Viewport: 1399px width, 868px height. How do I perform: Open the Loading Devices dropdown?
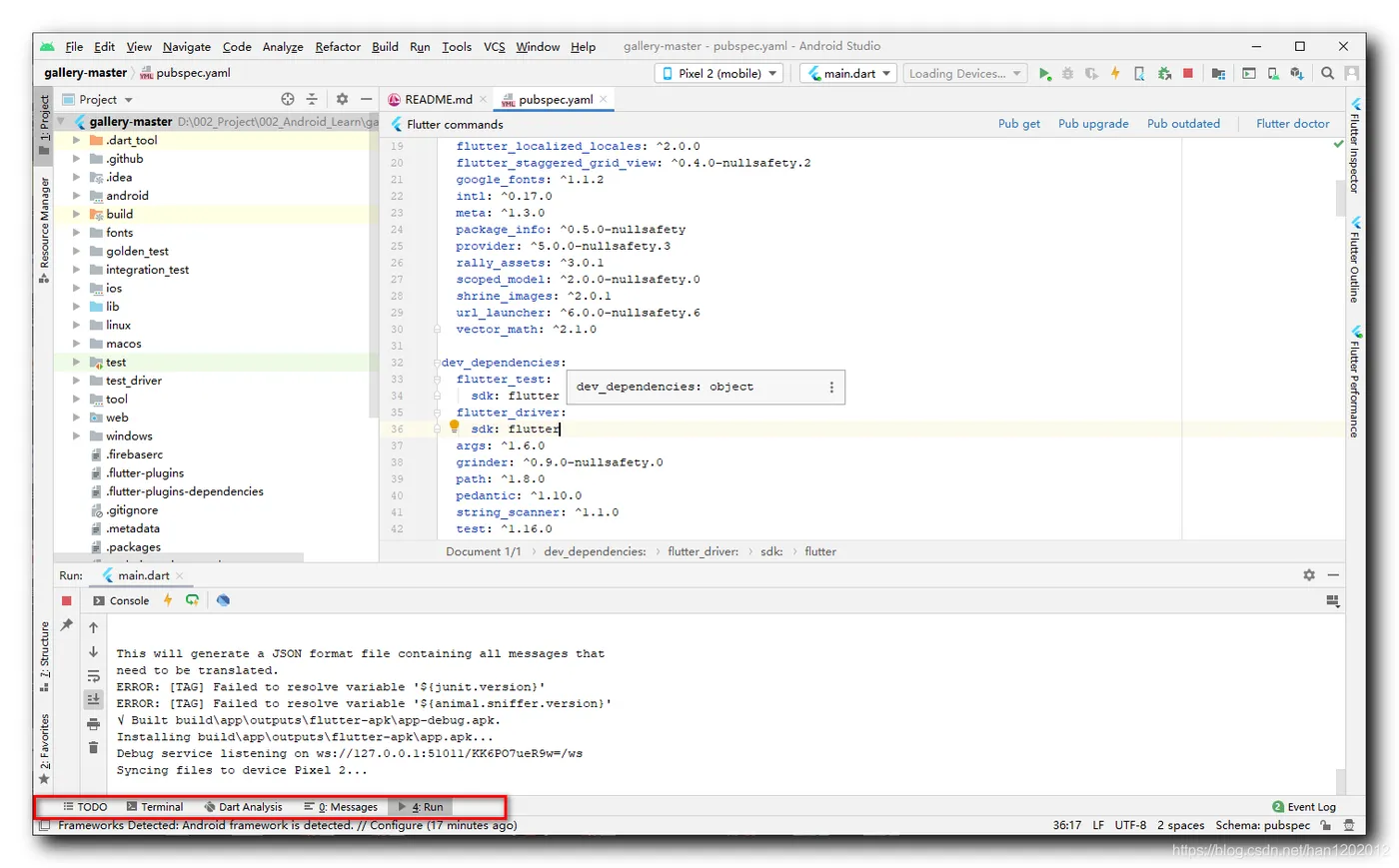point(965,73)
